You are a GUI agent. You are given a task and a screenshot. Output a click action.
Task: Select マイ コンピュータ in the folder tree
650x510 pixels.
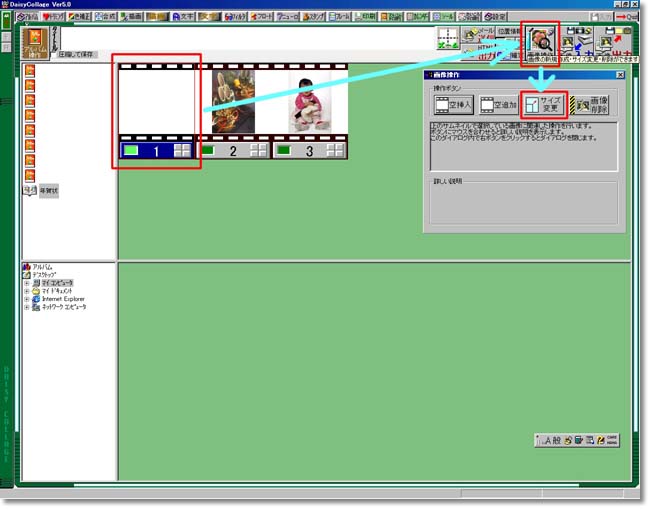tap(57, 283)
